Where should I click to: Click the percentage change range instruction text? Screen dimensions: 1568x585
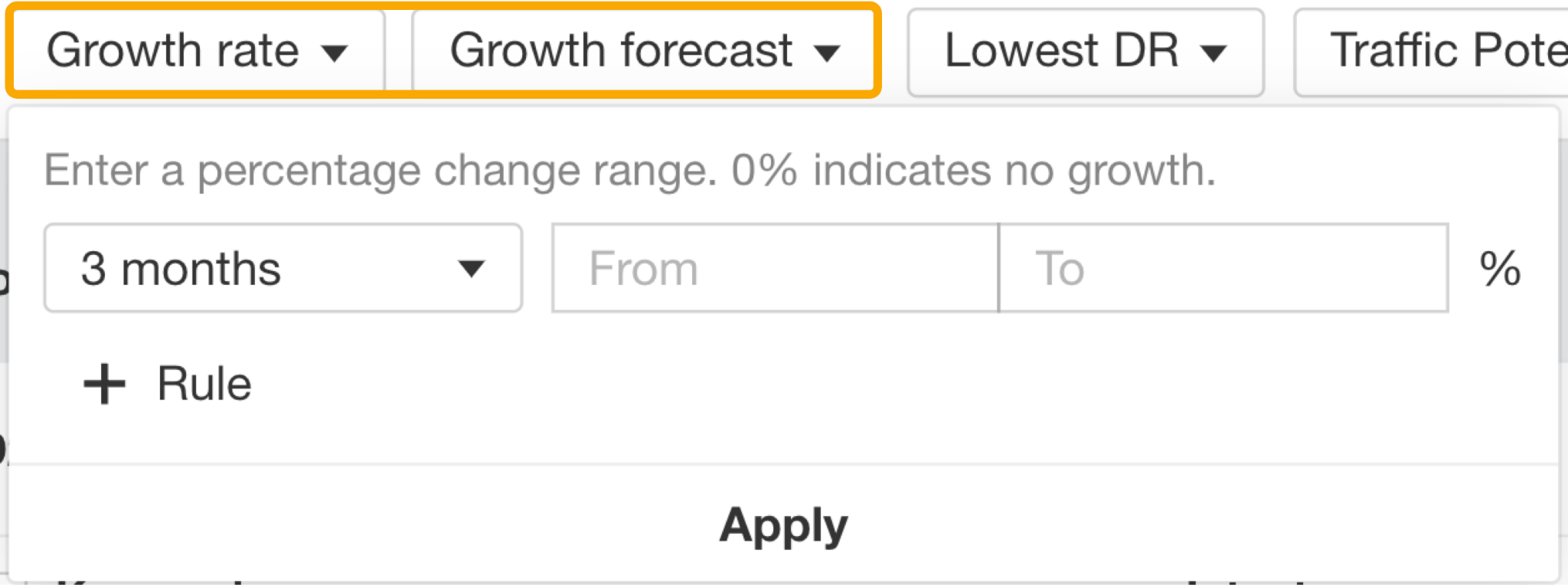(x=629, y=170)
